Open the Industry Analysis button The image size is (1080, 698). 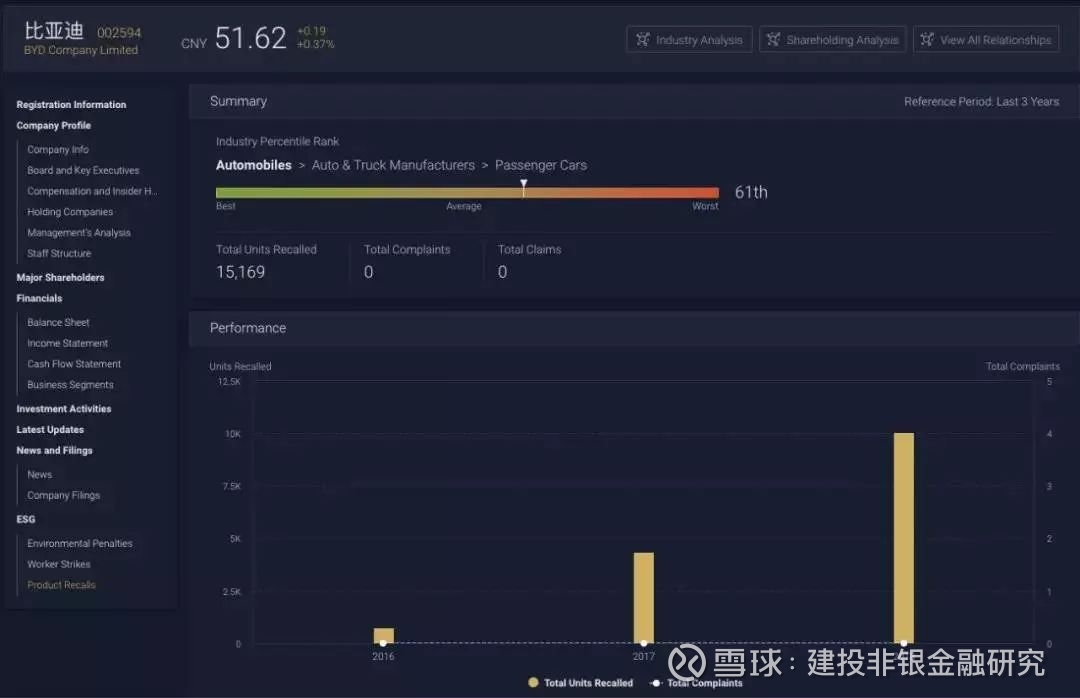coord(689,40)
